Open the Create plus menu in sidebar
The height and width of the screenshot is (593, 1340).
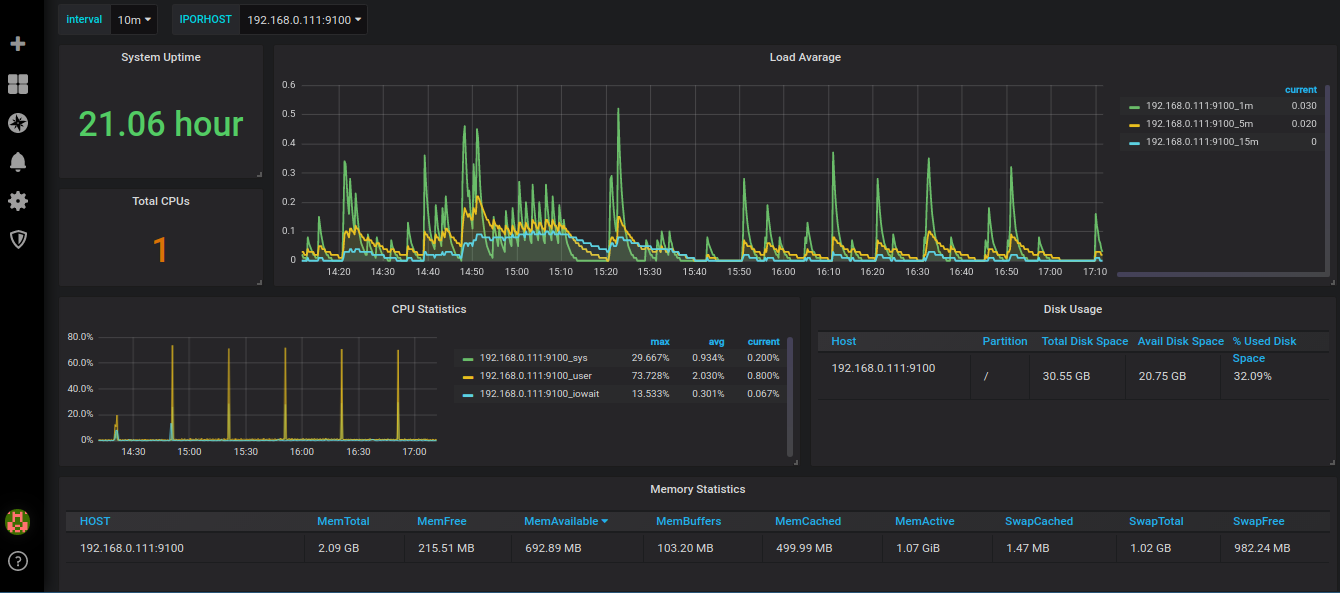pos(17,44)
